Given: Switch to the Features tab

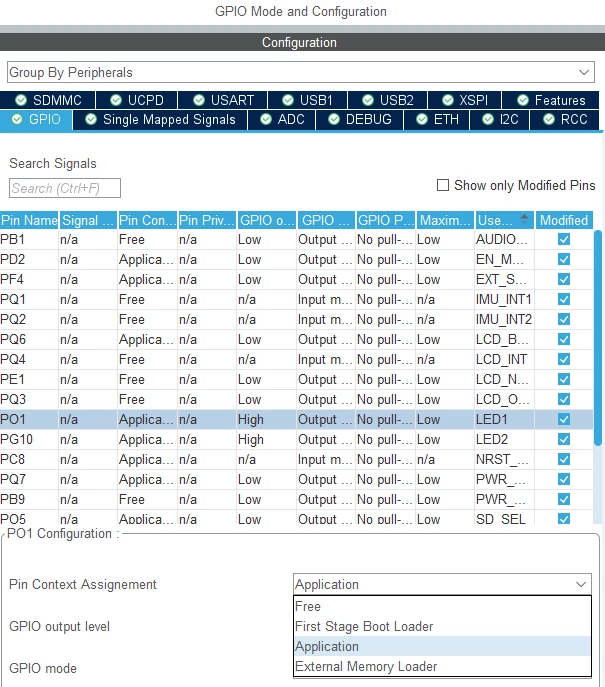Looking at the screenshot, I should click(551, 100).
